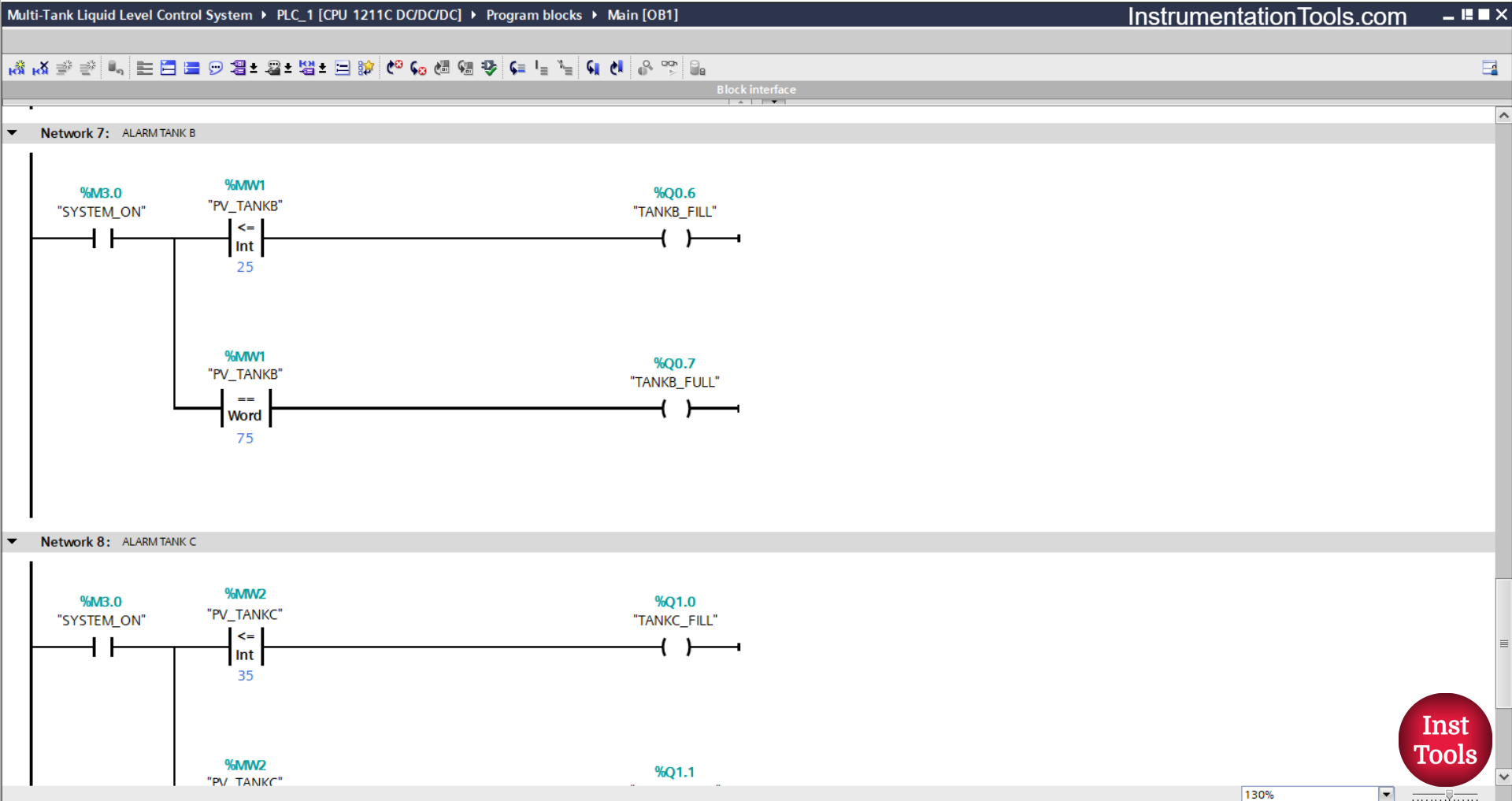Split the editor with the top-right icon
1512x801 pixels.
(x=1490, y=68)
